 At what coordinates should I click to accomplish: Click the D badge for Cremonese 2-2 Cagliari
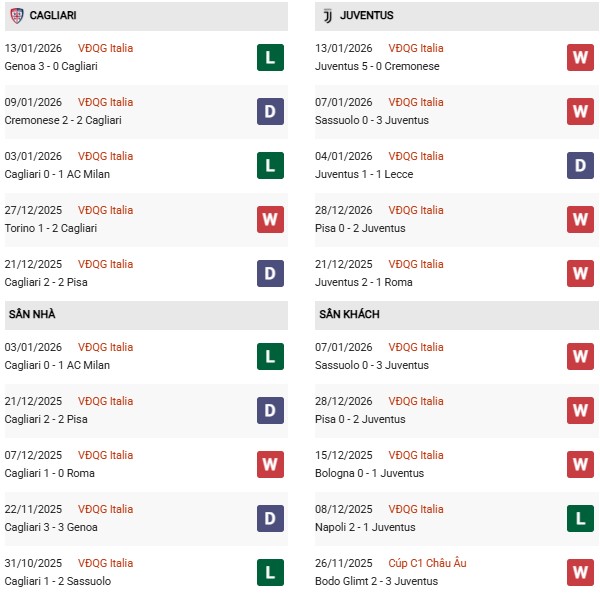(270, 111)
